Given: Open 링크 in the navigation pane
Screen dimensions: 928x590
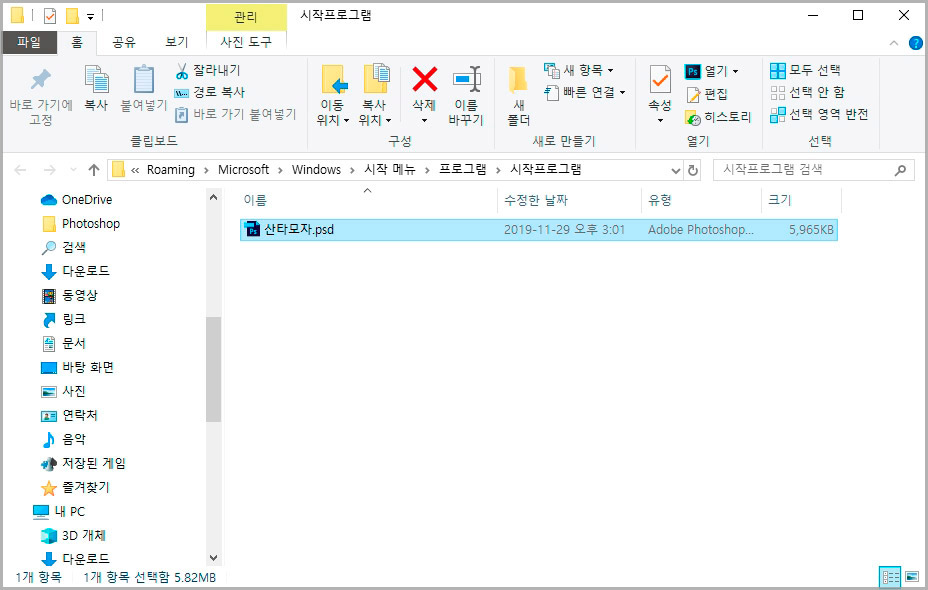Looking at the screenshot, I should [x=64, y=320].
